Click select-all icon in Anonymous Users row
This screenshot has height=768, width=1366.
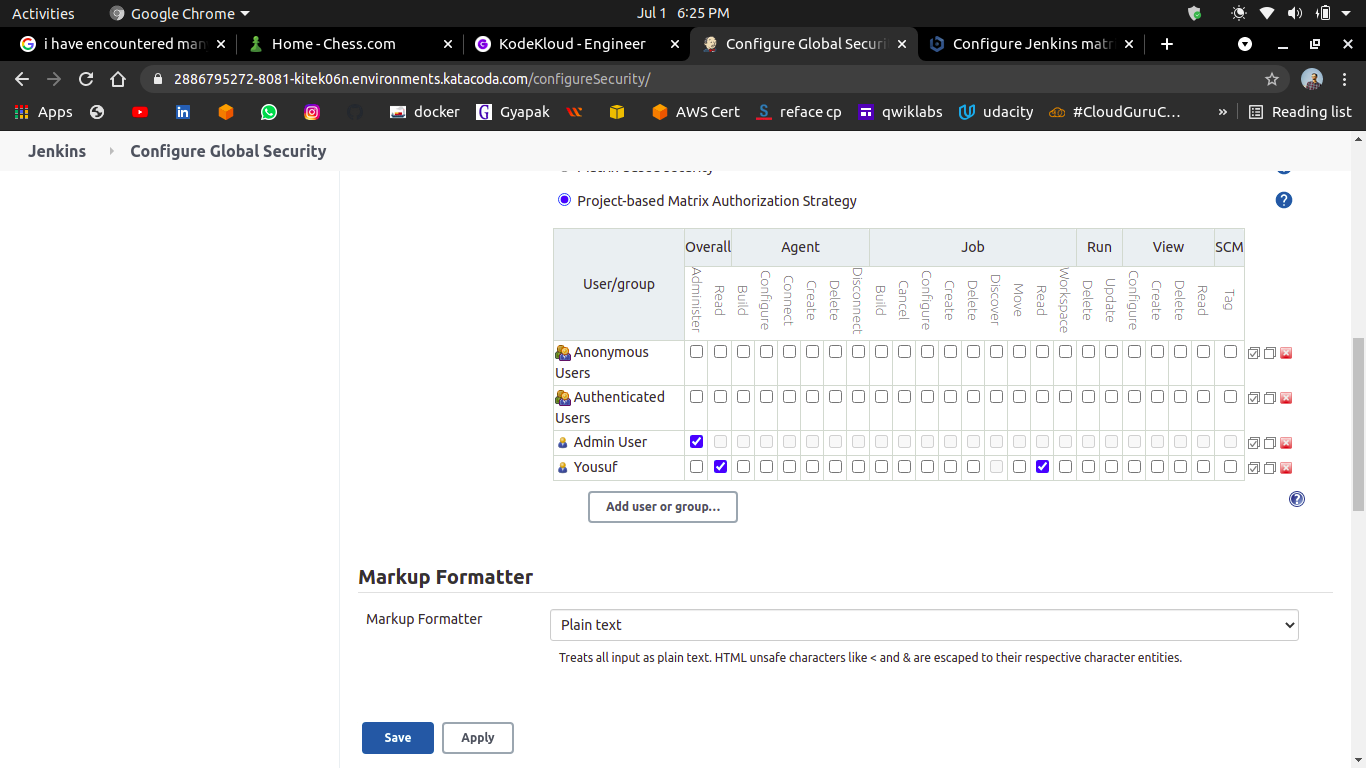point(1253,353)
